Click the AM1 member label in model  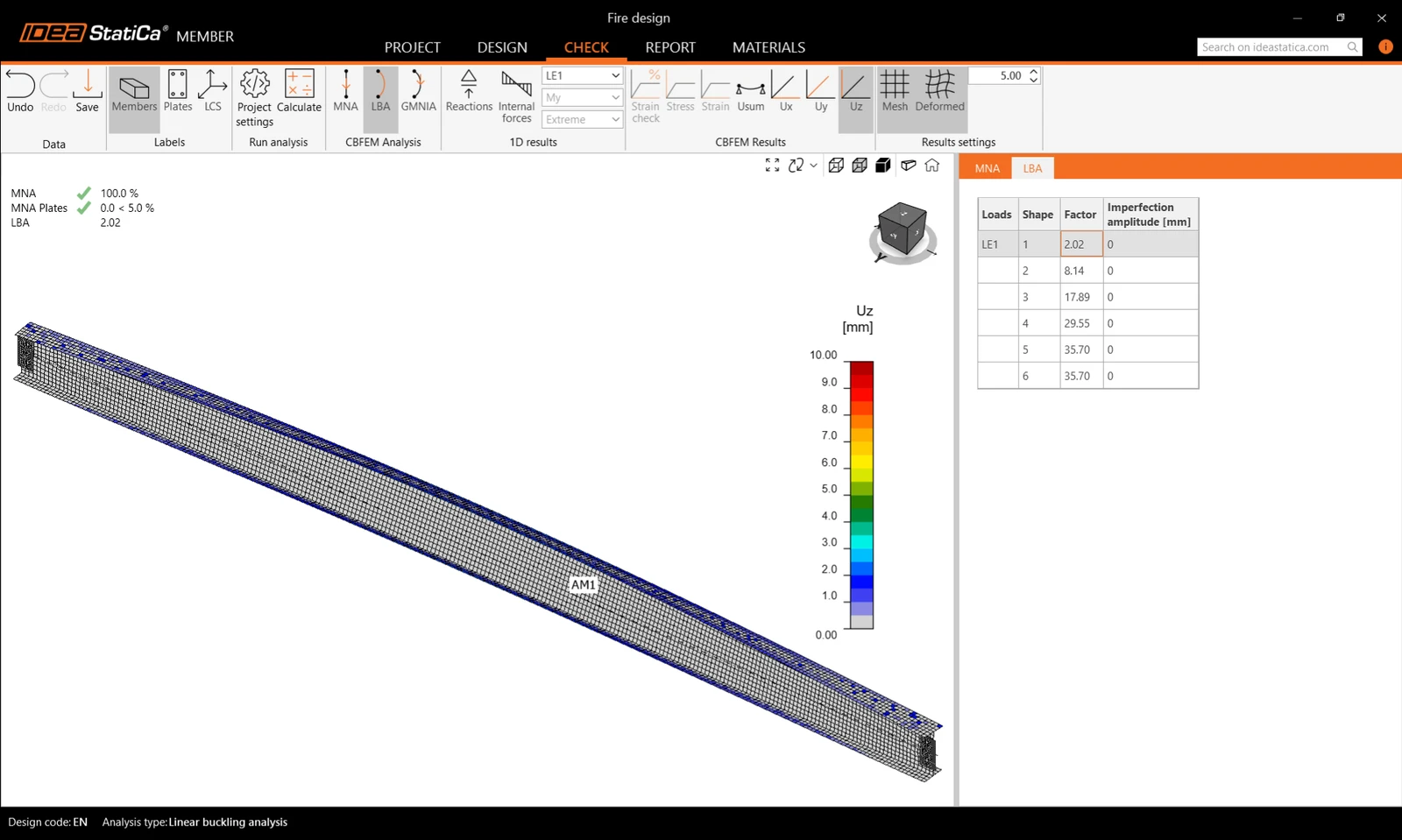[583, 585]
